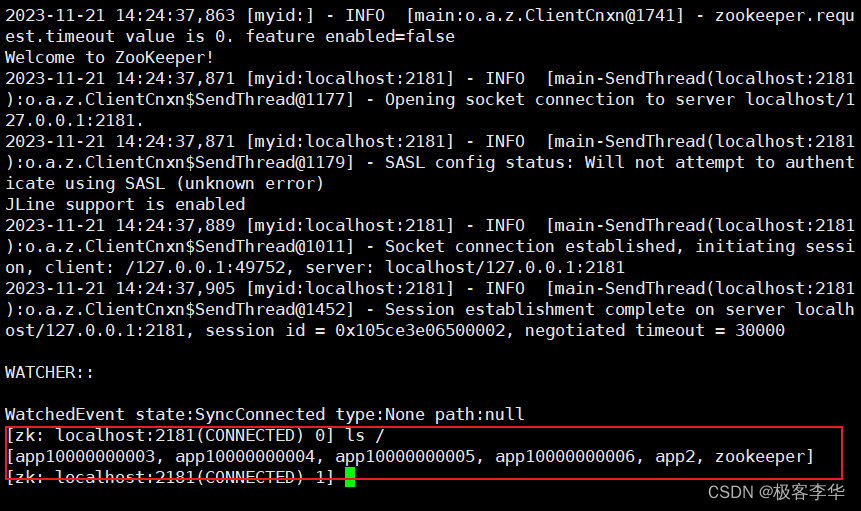The width and height of the screenshot is (861, 511).
Task: Click 'app10000000006' in the ls output
Action: (565, 457)
